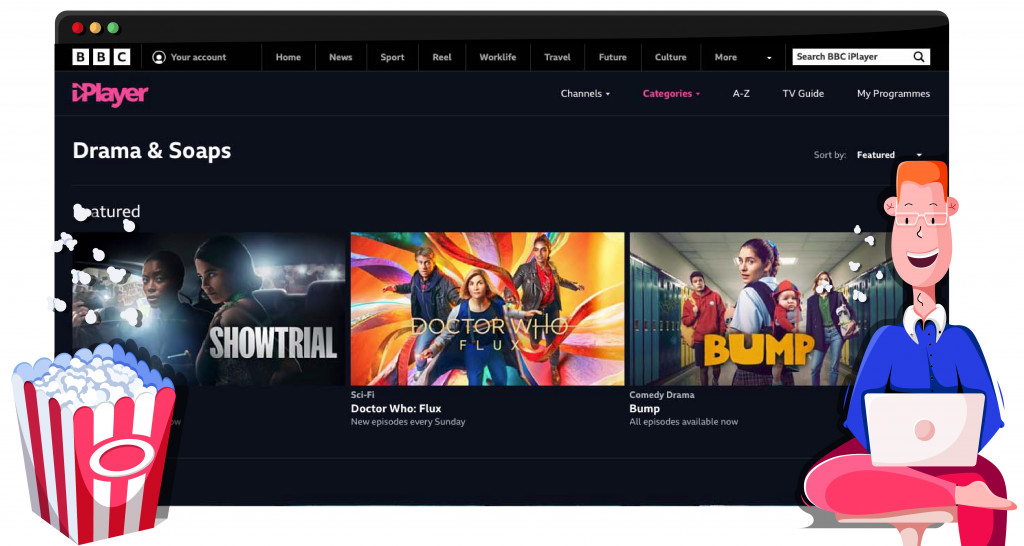Viewport: 1024px width, 546px height.
Task: Open the Sport section
Action: point(392,57)
